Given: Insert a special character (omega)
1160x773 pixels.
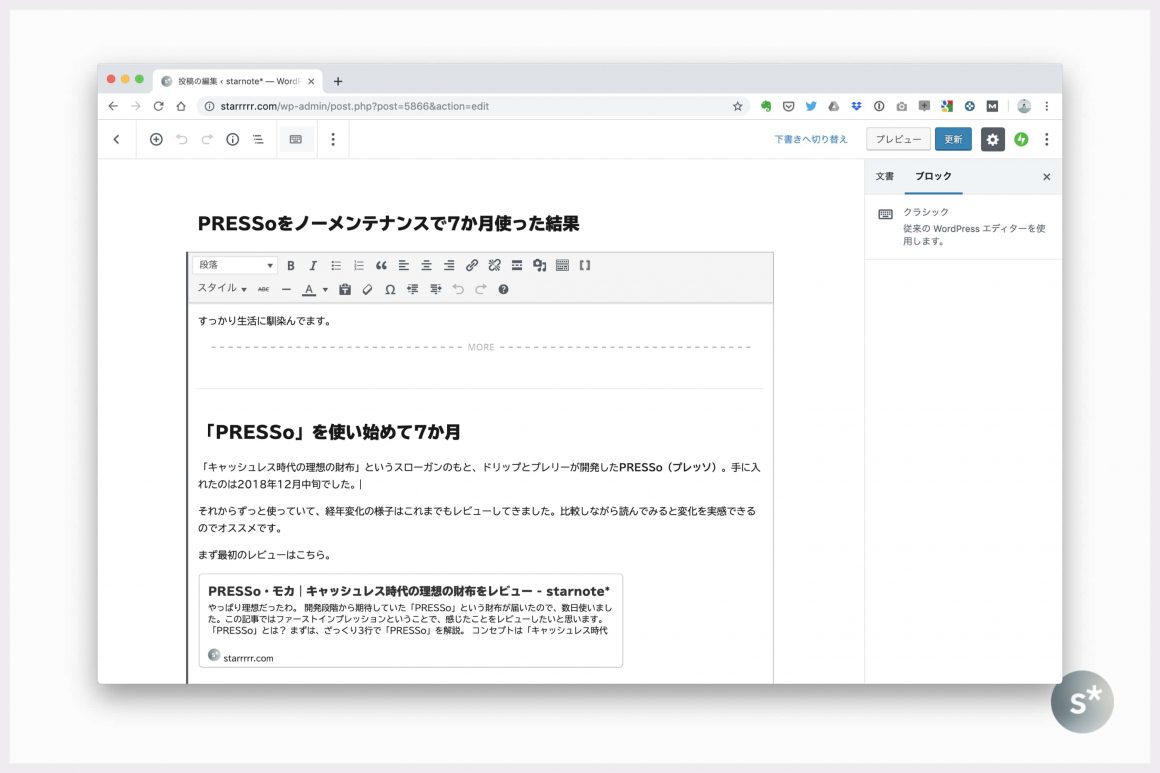Looking at the screenshot, I should pos(390,290).
